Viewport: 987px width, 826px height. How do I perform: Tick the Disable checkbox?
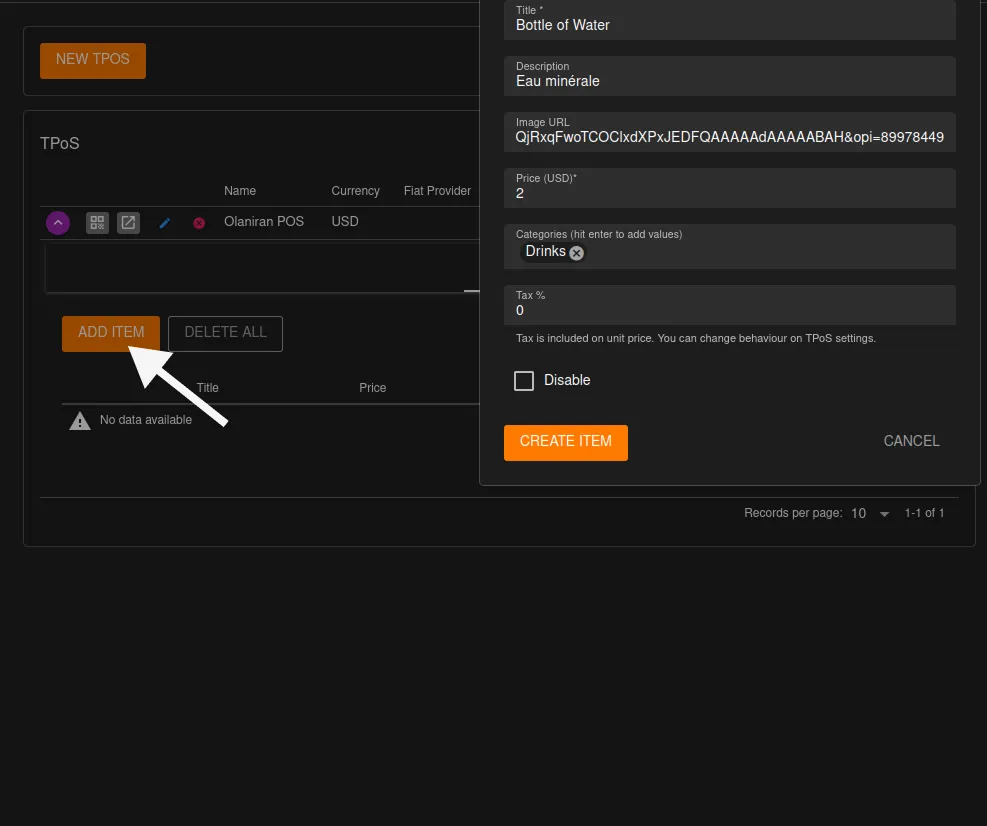tap(524, 381)
